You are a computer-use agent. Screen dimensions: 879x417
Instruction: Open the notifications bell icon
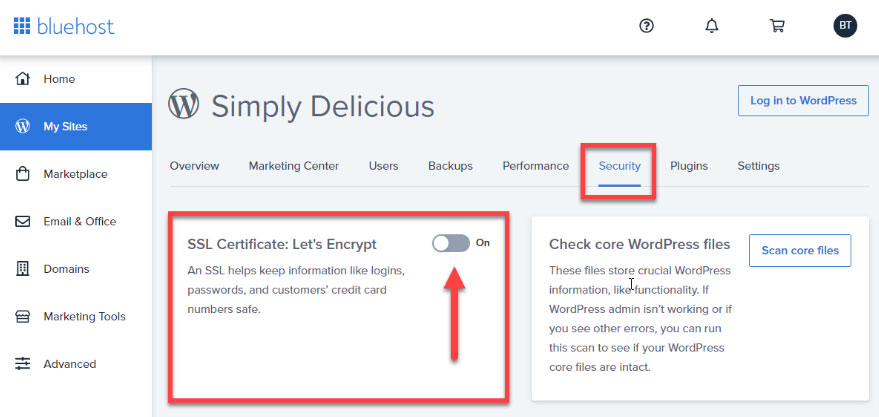pyautogui.click(x=711, y=26)
